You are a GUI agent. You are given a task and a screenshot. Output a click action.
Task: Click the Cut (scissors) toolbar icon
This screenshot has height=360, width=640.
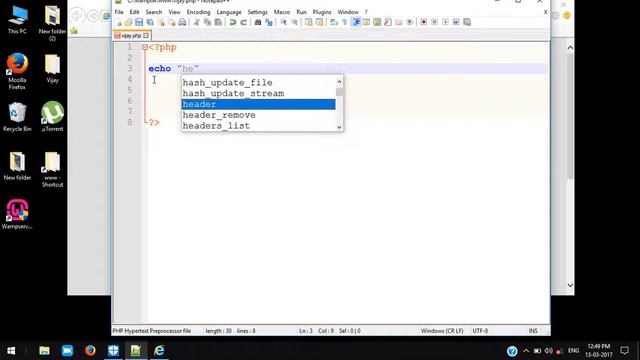[x=196, y=22]
